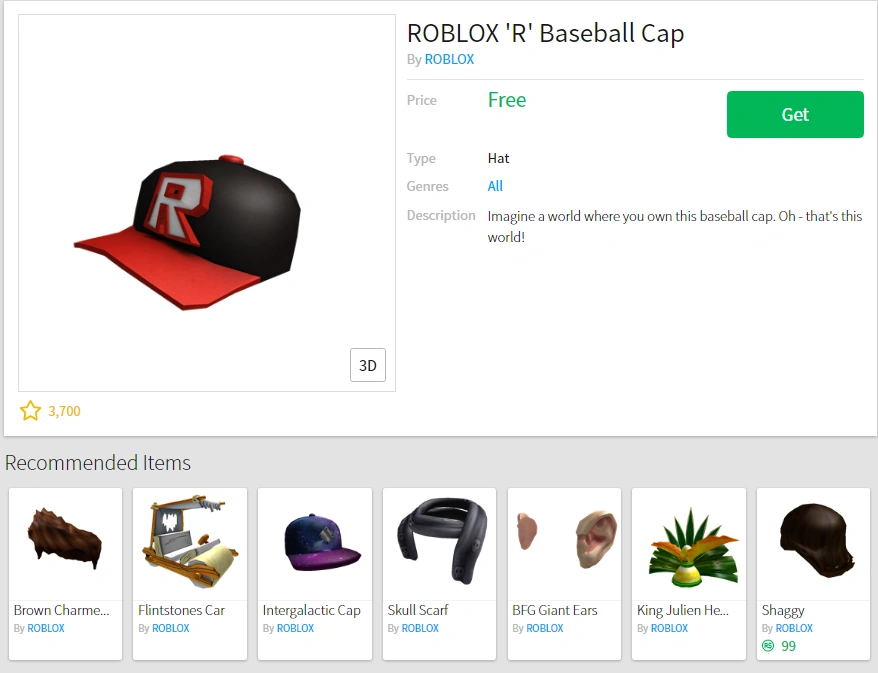This screenshot has width=878, height=673.
Task: Open the ROBLOX creator link under title
Action: coord(449,59)
